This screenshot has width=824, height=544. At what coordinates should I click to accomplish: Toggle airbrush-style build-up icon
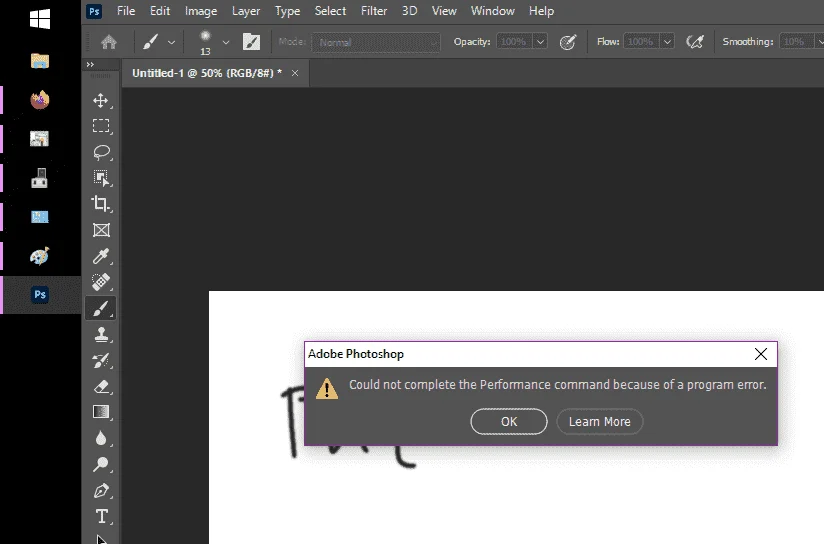pos(695,42)
